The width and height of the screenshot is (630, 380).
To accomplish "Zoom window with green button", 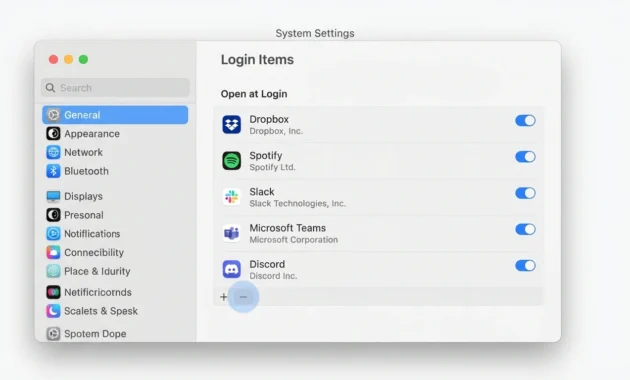I will click(84, 59).
